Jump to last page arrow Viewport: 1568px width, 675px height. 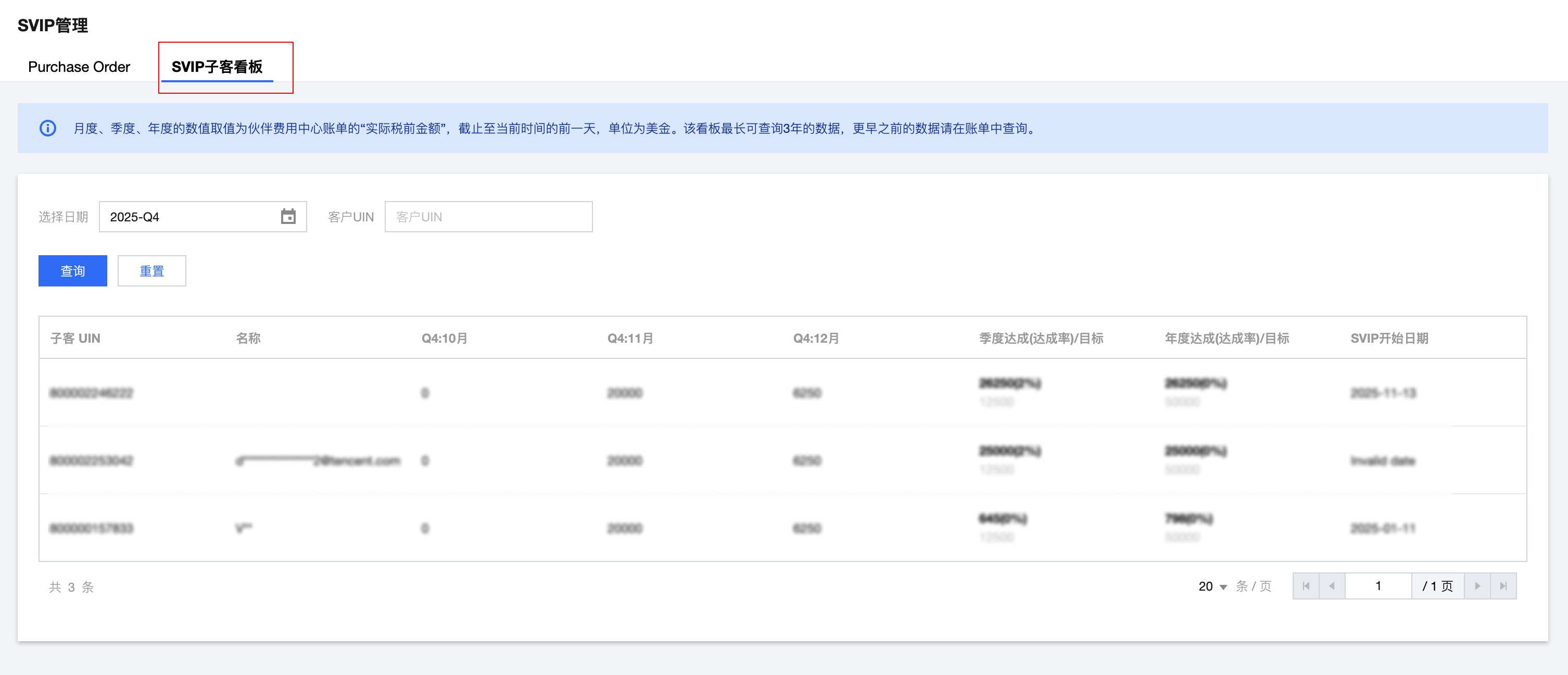(1503, 586)
